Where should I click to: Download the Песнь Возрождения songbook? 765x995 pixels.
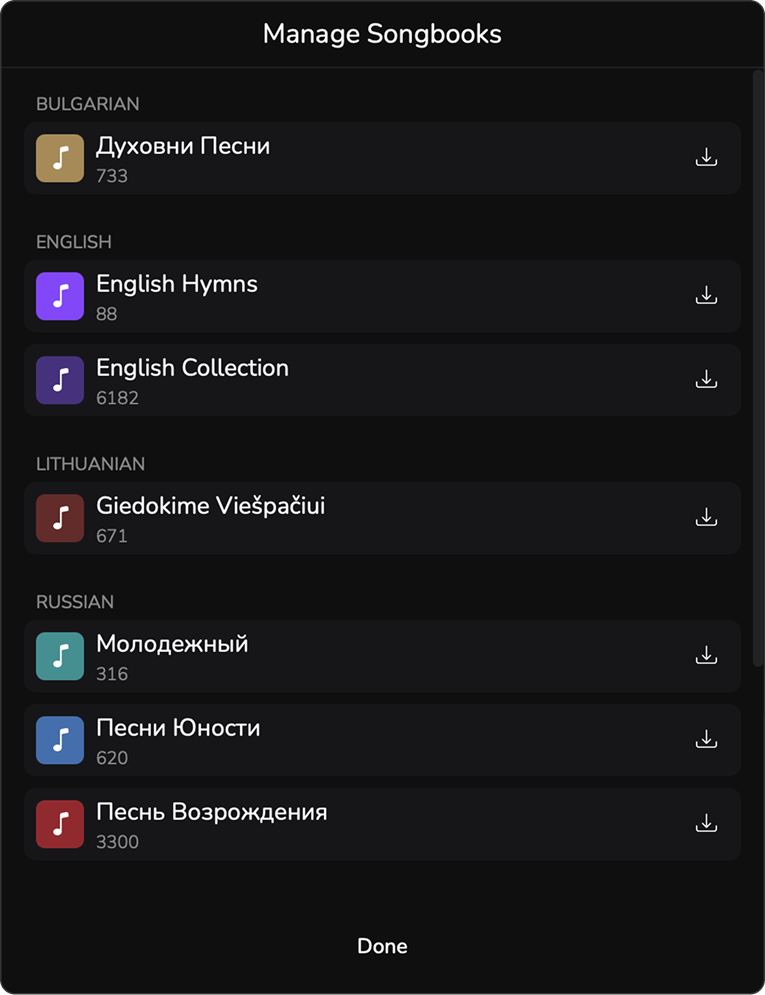[706, 824]
